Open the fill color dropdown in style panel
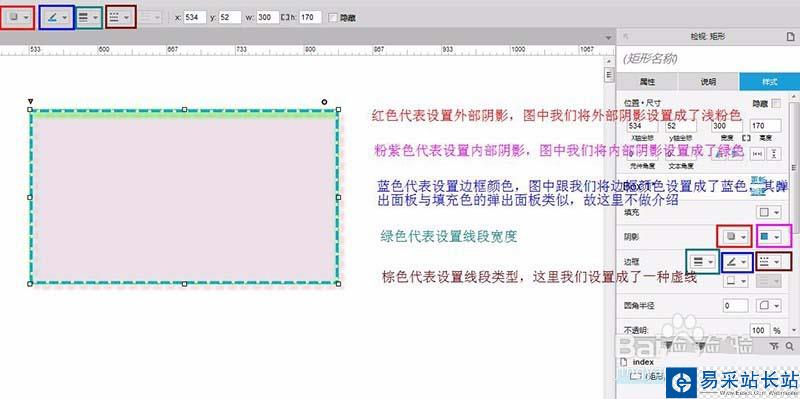The height and width of the screenshot is (399, 800). (768, 212)
